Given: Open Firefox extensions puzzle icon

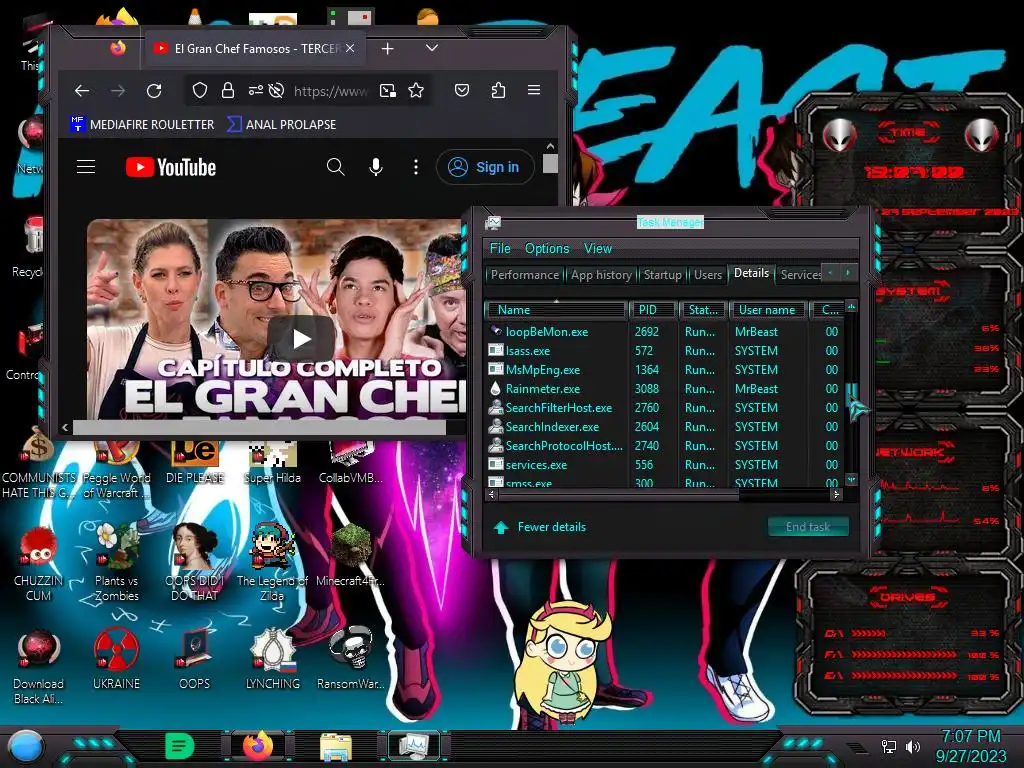Looking at the screenshot, I should point(498,90).
